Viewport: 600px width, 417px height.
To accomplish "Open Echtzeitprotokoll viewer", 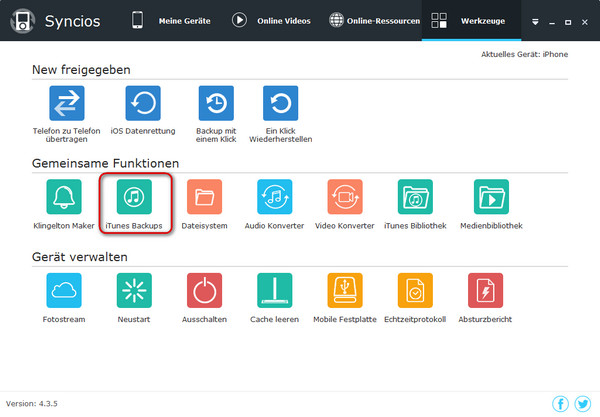I will pyautogui.click(x=415, y=290).
